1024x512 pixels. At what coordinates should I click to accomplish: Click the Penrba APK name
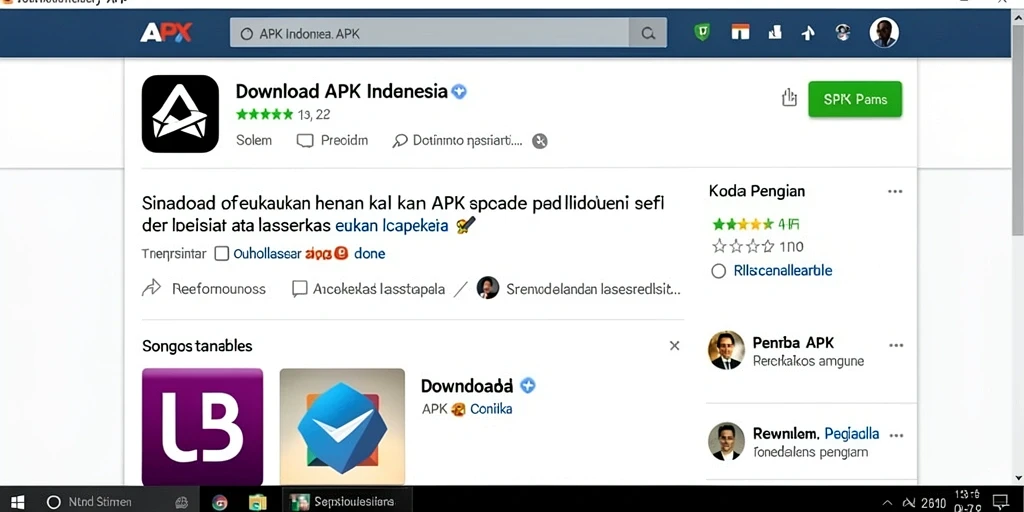[x=793, y=343]
